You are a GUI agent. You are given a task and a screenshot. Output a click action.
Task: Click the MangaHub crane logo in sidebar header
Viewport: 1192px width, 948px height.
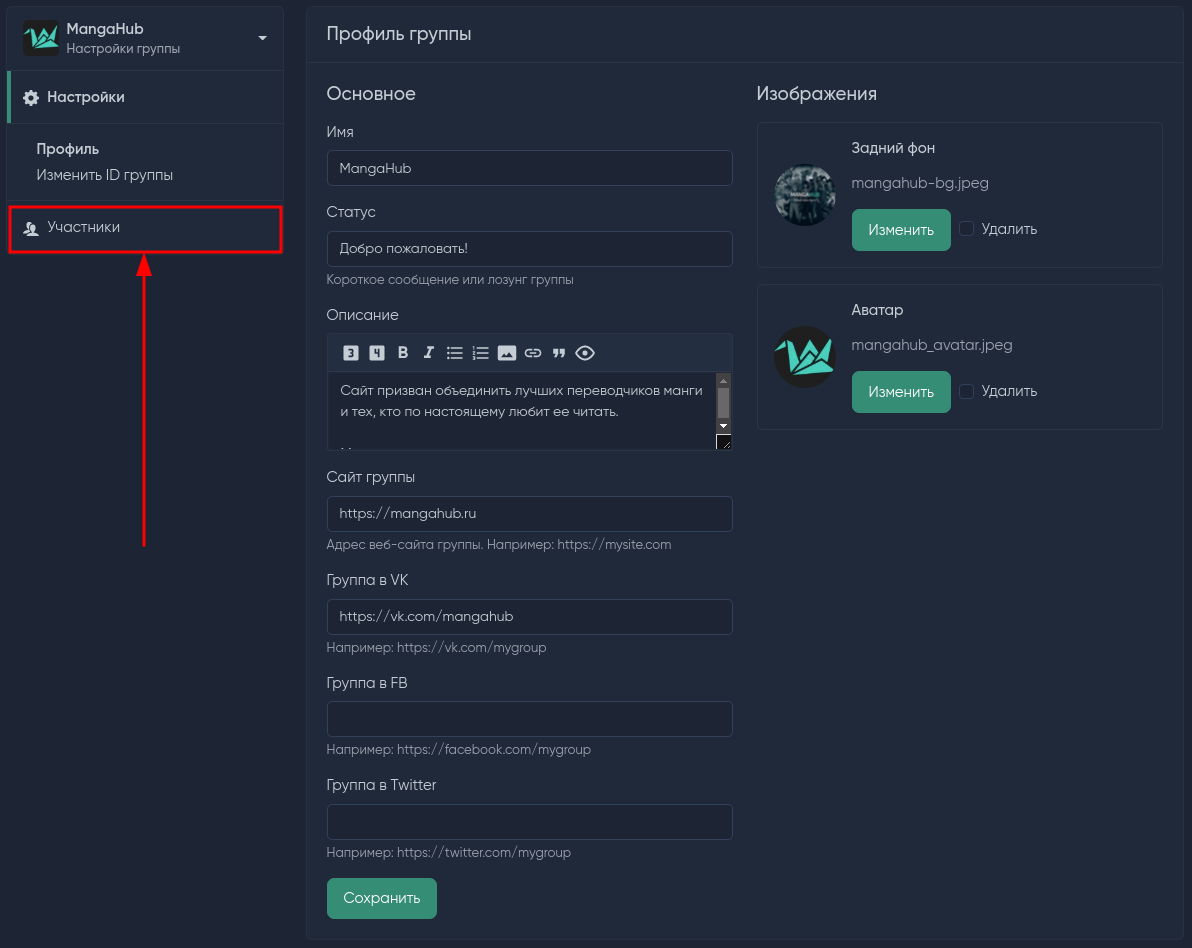point(40,37)
